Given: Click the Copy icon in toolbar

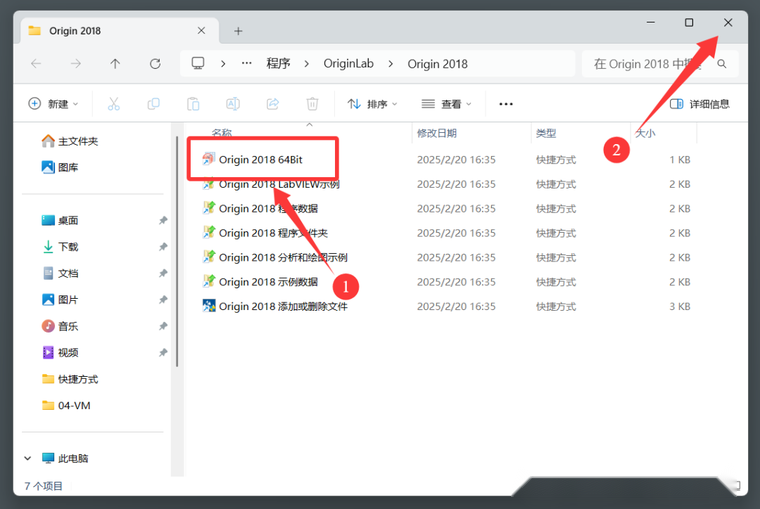Looking at the screenshot, I should pyautogui.click(x=153, y=104).
